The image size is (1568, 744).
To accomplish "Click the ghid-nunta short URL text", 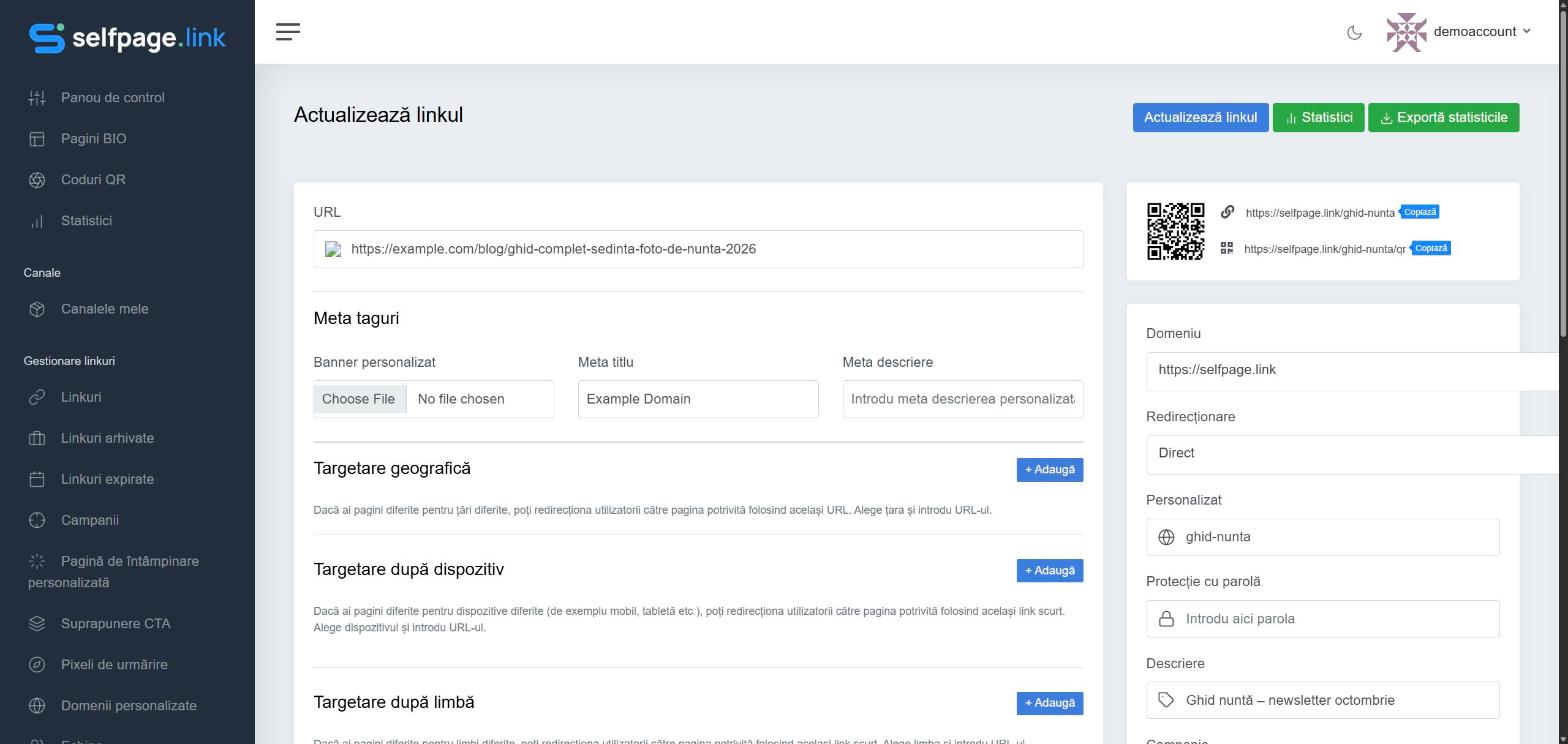I will (x=1320, y=213).
